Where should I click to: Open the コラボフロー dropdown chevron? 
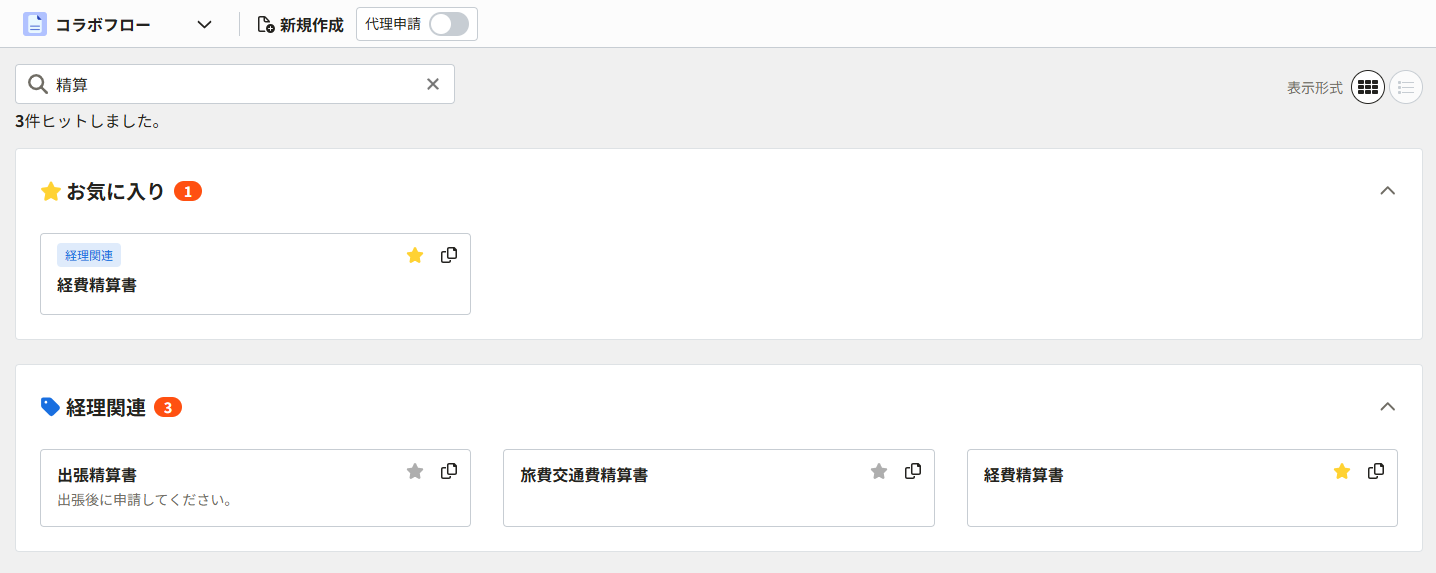204,25
